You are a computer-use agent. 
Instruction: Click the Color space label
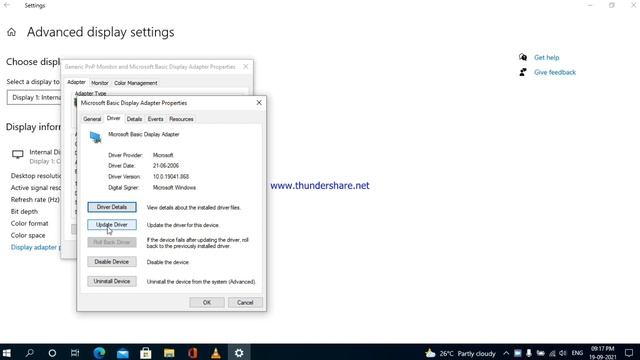click(x=28, y=235)
